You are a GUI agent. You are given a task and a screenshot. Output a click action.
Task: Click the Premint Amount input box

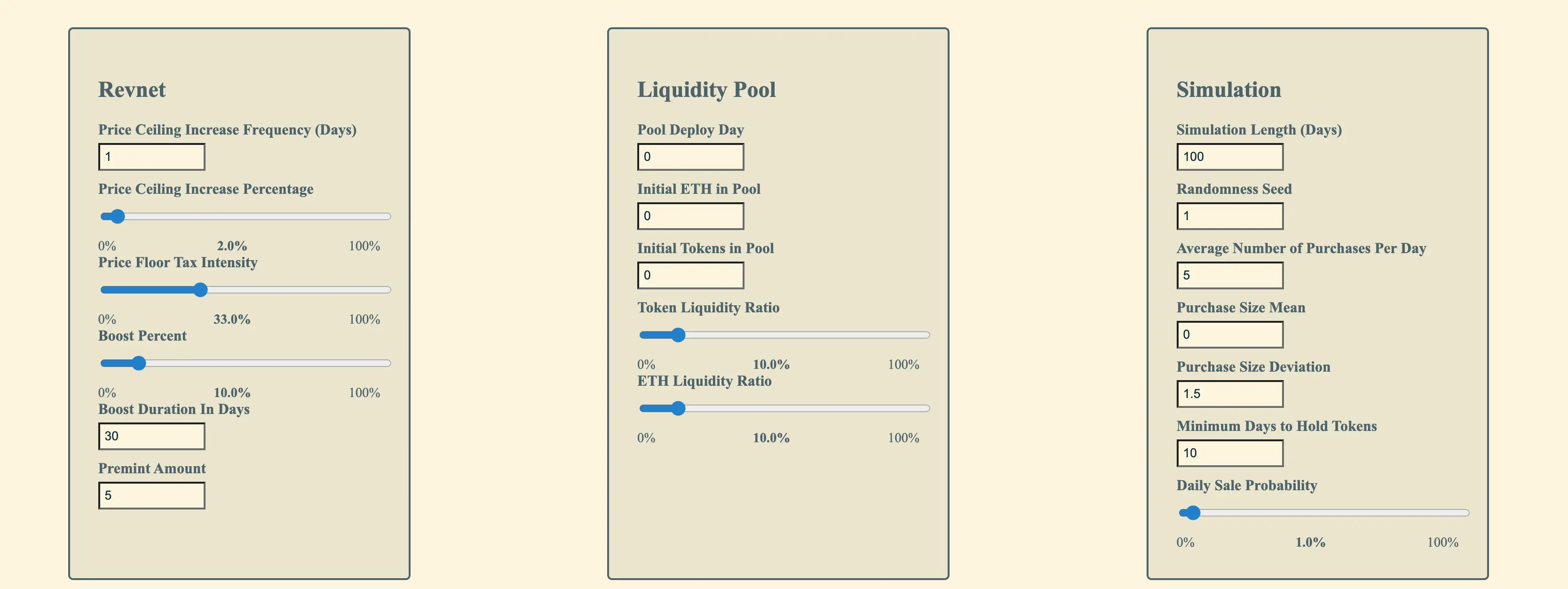click(x=151, y=495)
